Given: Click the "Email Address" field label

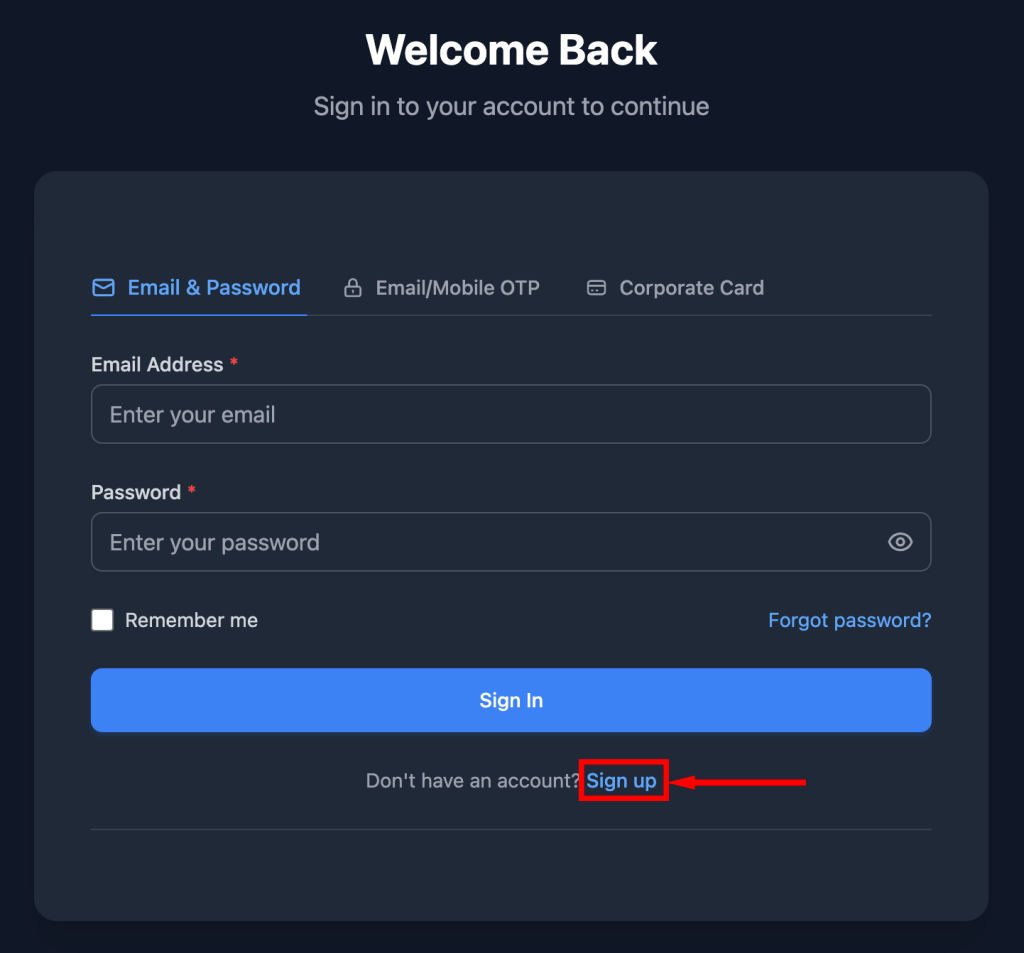Looking at the screenshot, I should tap(157, 365).
